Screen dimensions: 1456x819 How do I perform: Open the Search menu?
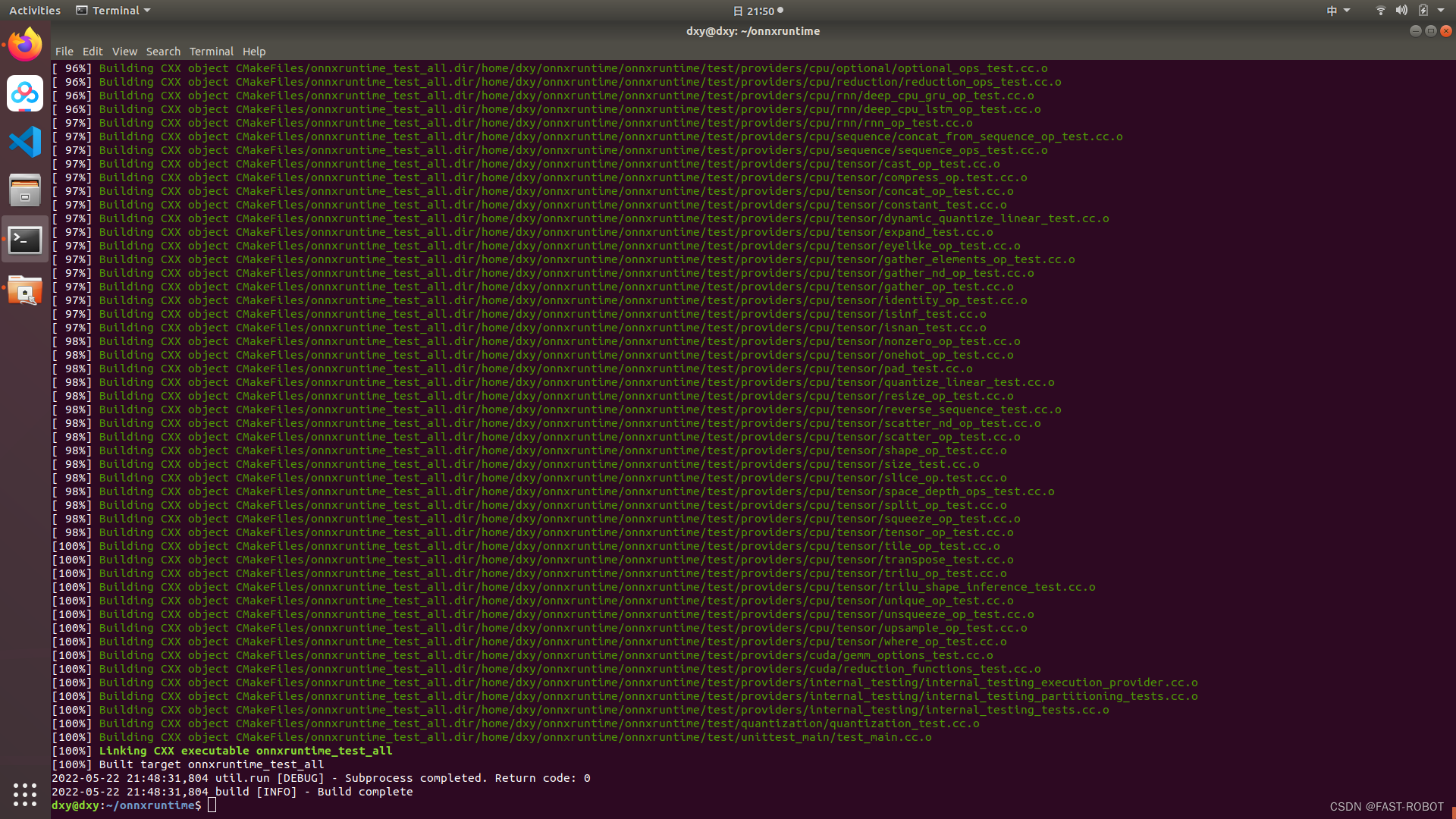click(x=163, y=52)
